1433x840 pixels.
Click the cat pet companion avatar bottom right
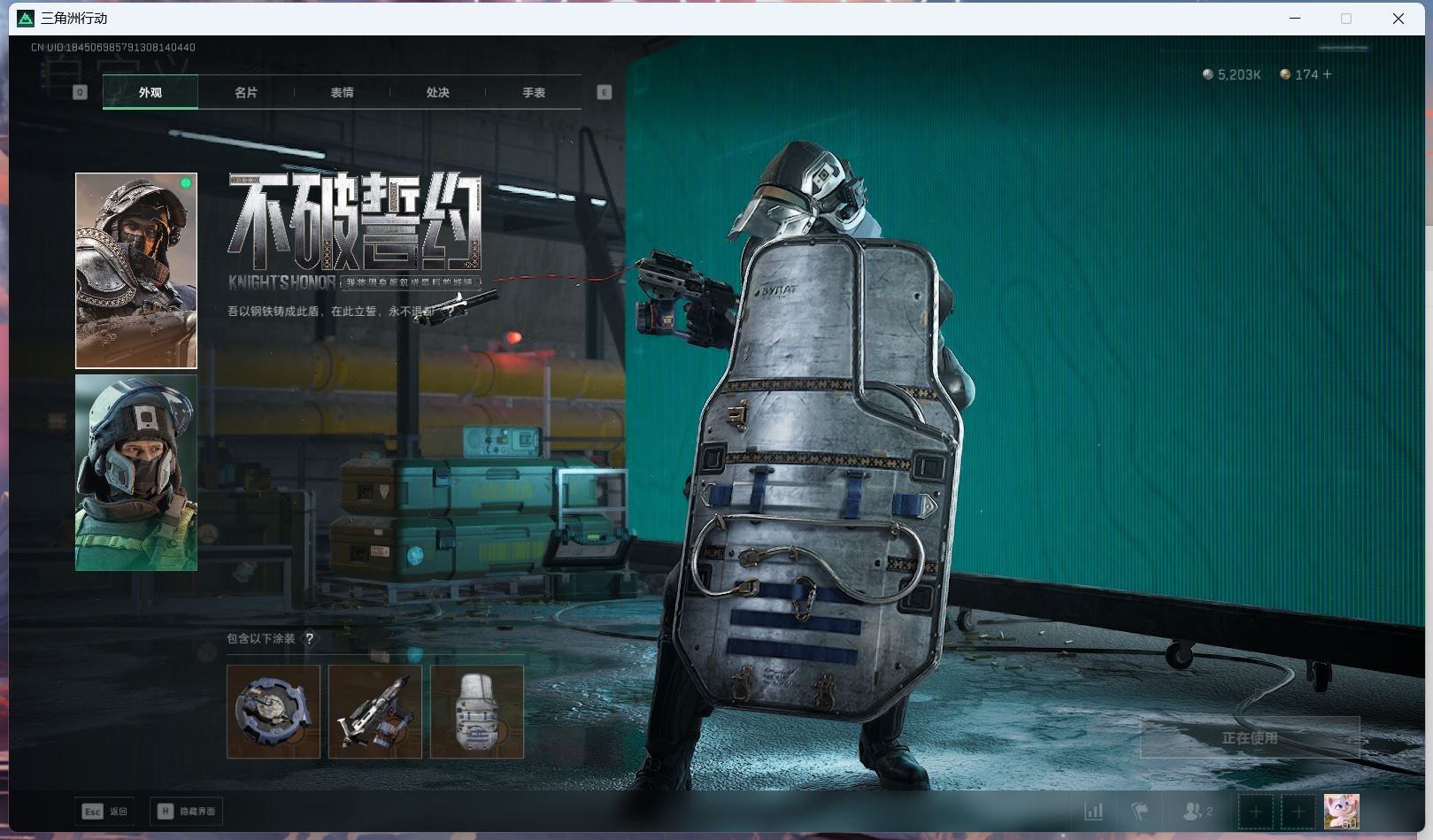coord(1342,810)
